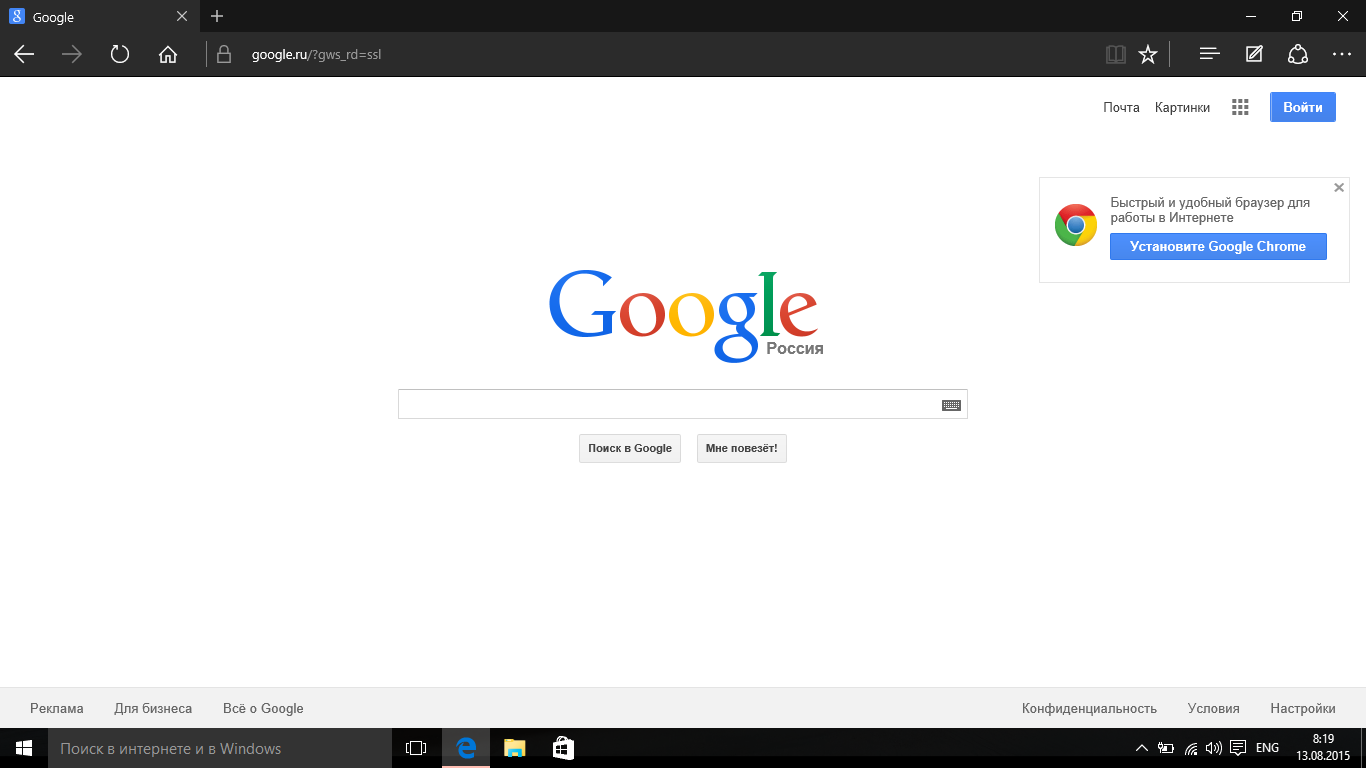The image size is (1366, 768).
Task: Open the Для бизнеса footer link
Action: click(x=153, y=708)
